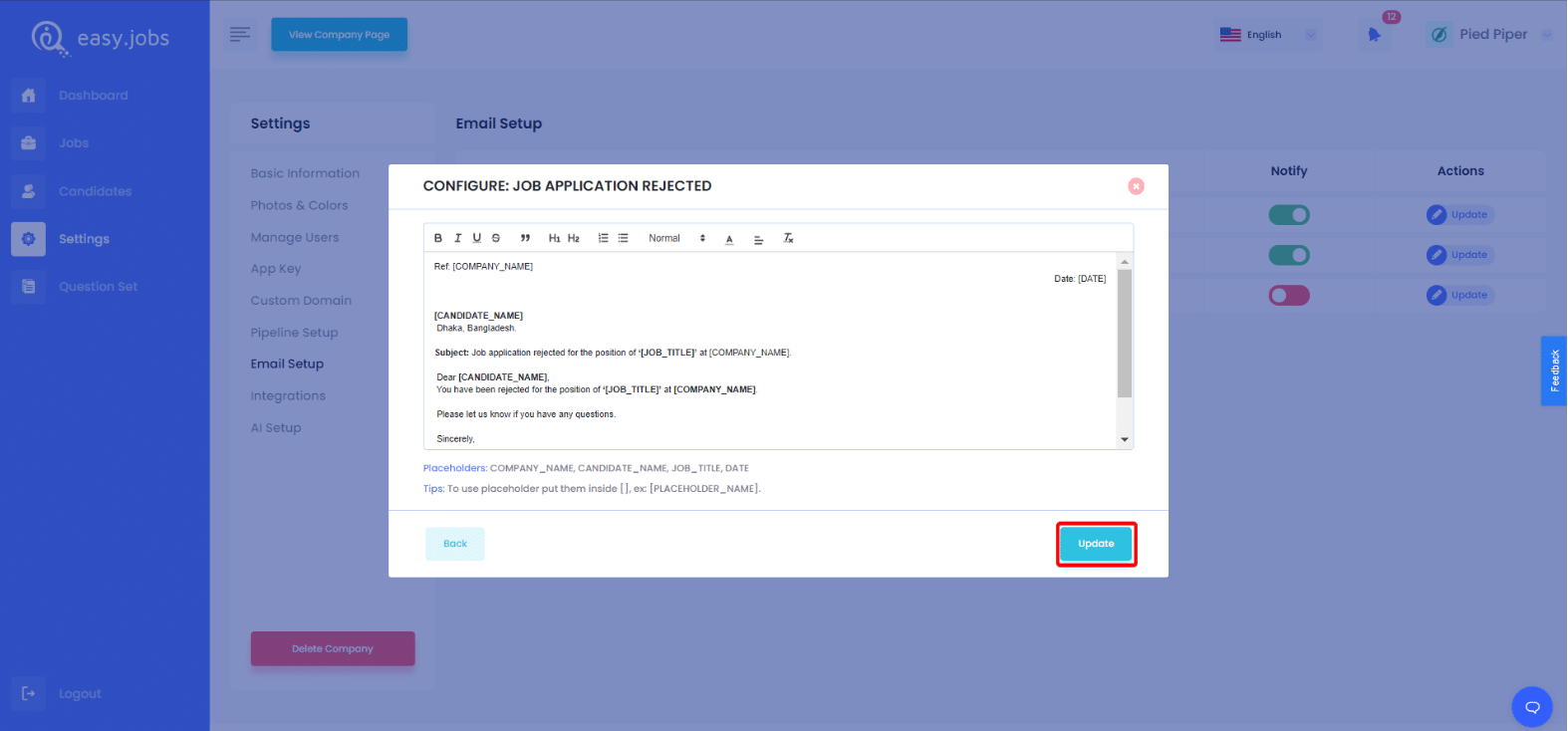Open the notifications bell icon

point(1375,35)
